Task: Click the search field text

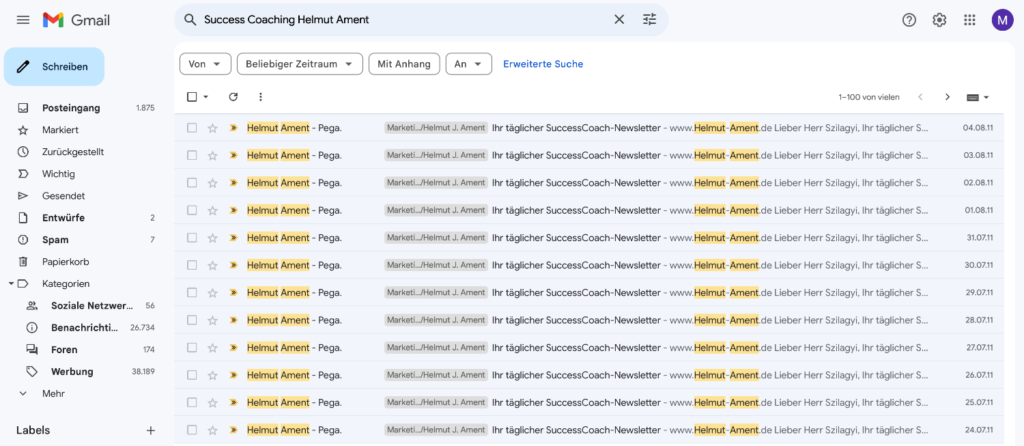Action: 287,20
